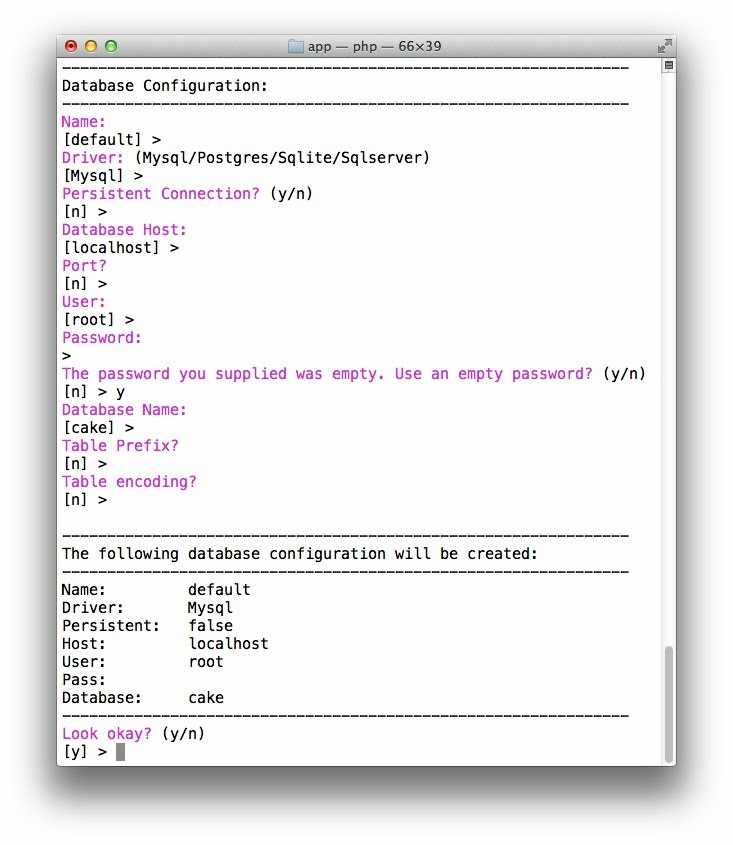Click the window title 'app — php — 66×39'
733x845 pixels.
pyautogui.click(x=376, y=46)
